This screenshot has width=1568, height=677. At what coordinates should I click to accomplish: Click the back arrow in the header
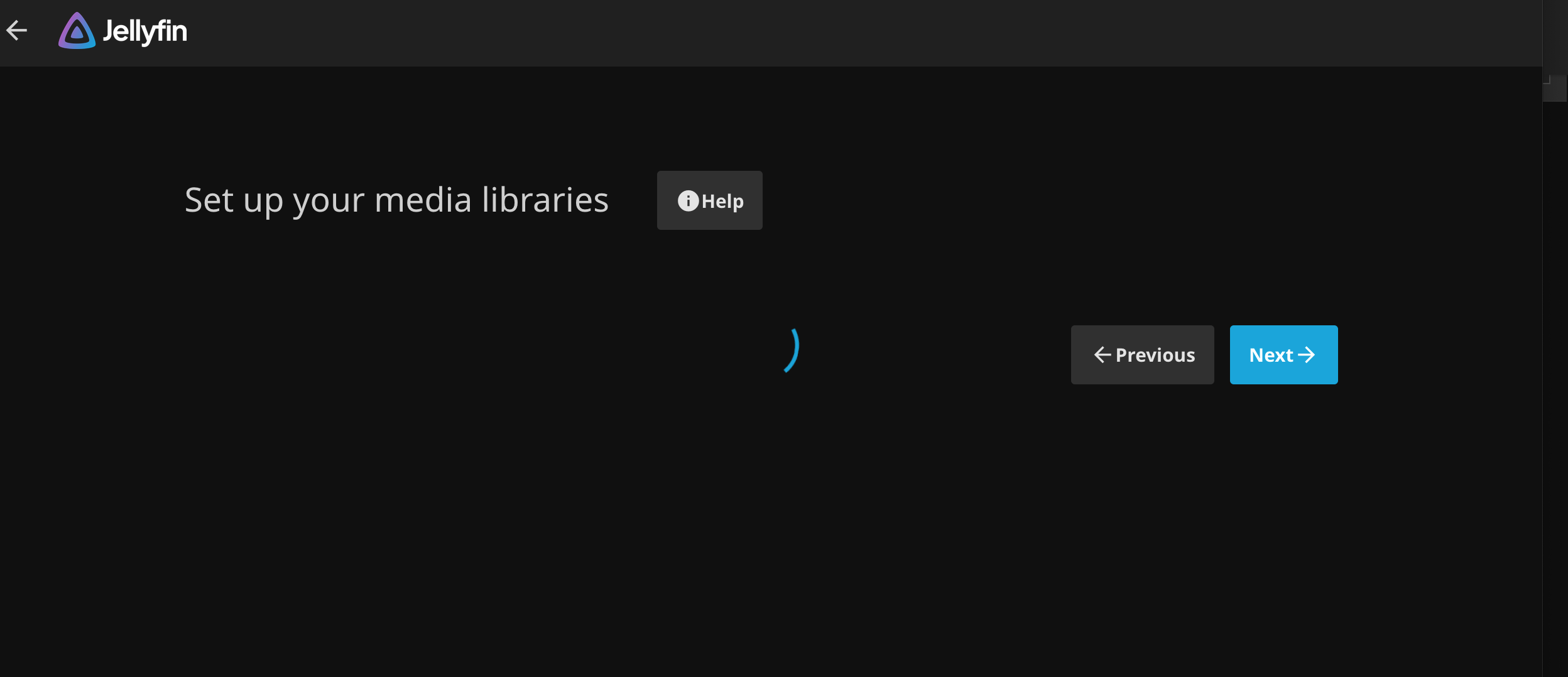tap(17, 30)
